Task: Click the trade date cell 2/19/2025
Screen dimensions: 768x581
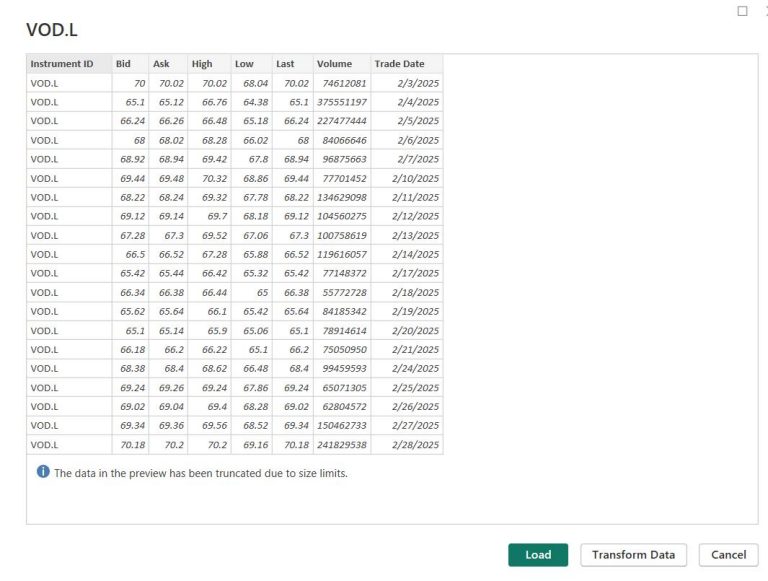Action: click(407, 312)
